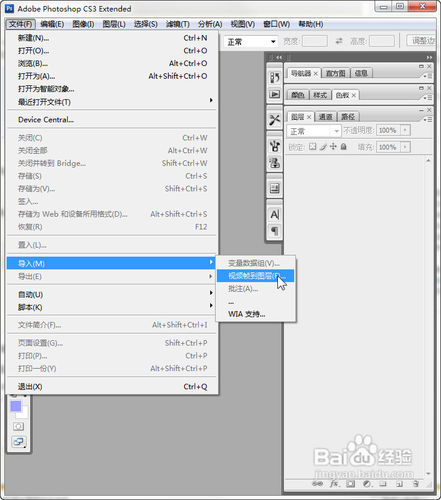Open the 正常 blend mode dropdown in Layers
The height and width of the screenshot is (500, 441).
click(313, 131)
